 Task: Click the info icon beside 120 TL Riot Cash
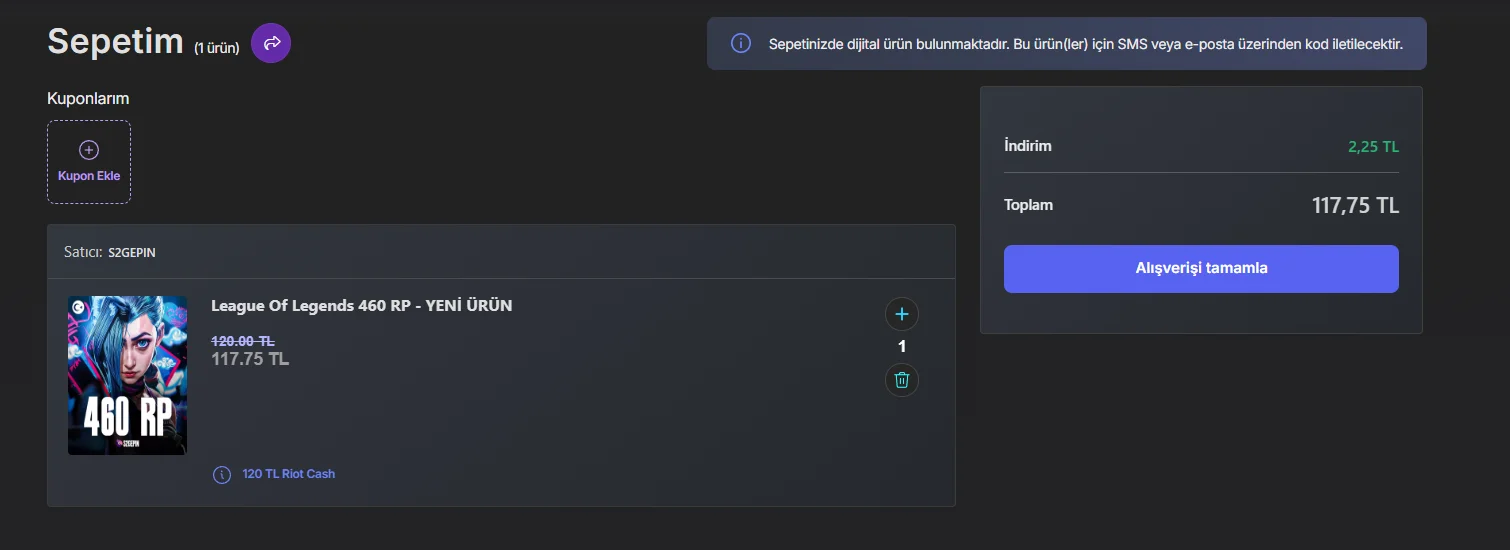tap(222, 474)
